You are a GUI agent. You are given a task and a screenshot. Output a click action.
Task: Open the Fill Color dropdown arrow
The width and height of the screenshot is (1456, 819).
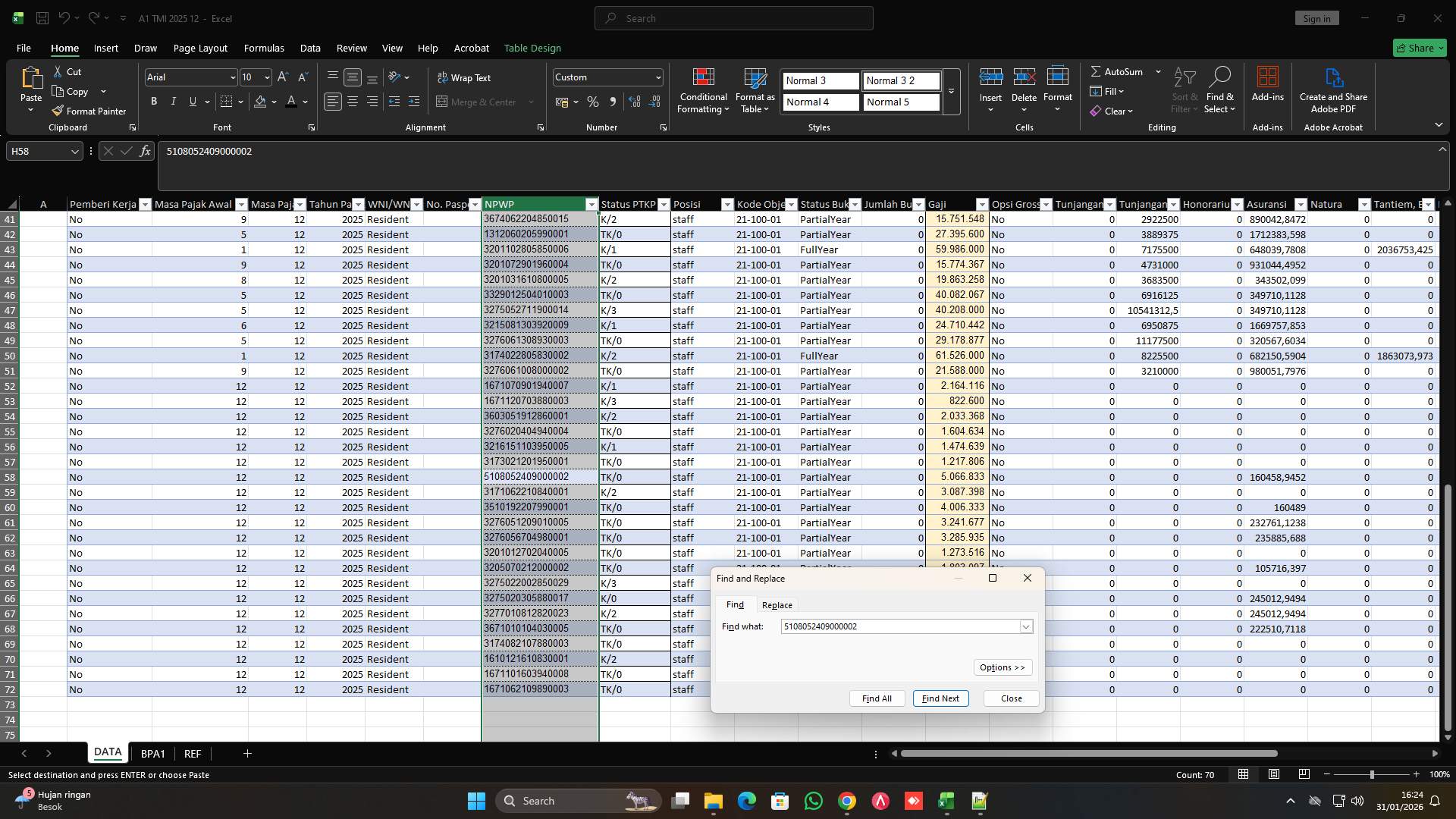point(275,102)
